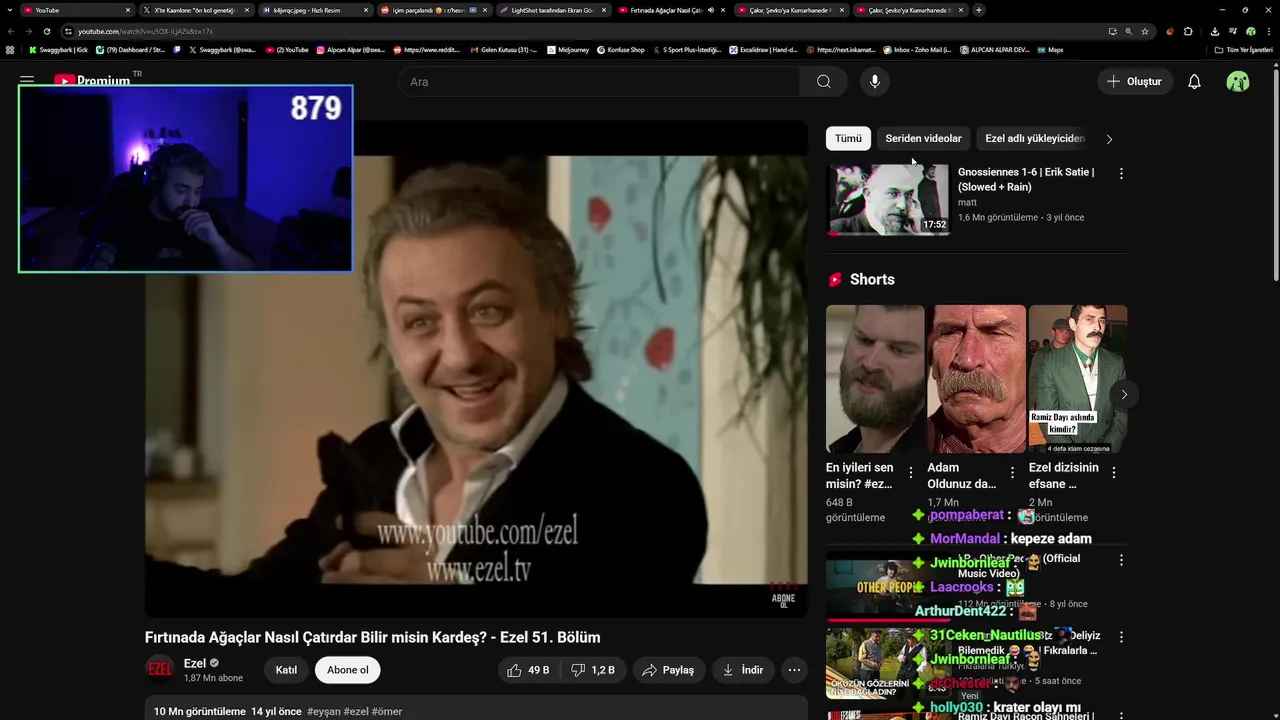
Task: Open the Gnossiennes 1-6 video thumbnail
Action: tap(888, 199)
